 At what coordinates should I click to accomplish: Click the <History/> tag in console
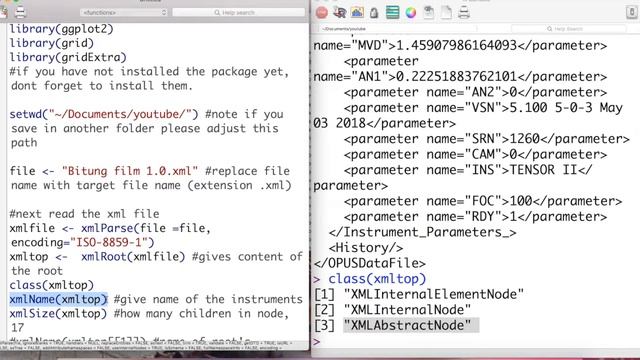(366, 248)
